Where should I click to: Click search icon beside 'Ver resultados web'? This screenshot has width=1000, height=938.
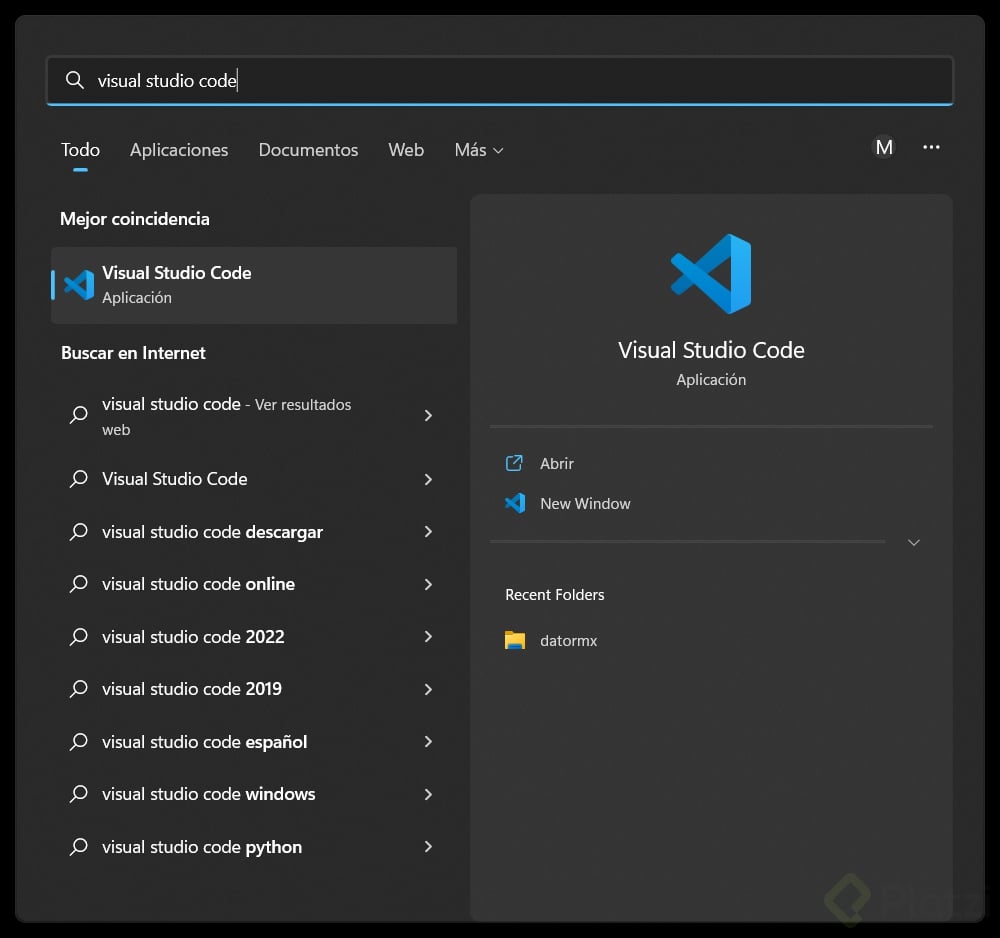(78, 415)
